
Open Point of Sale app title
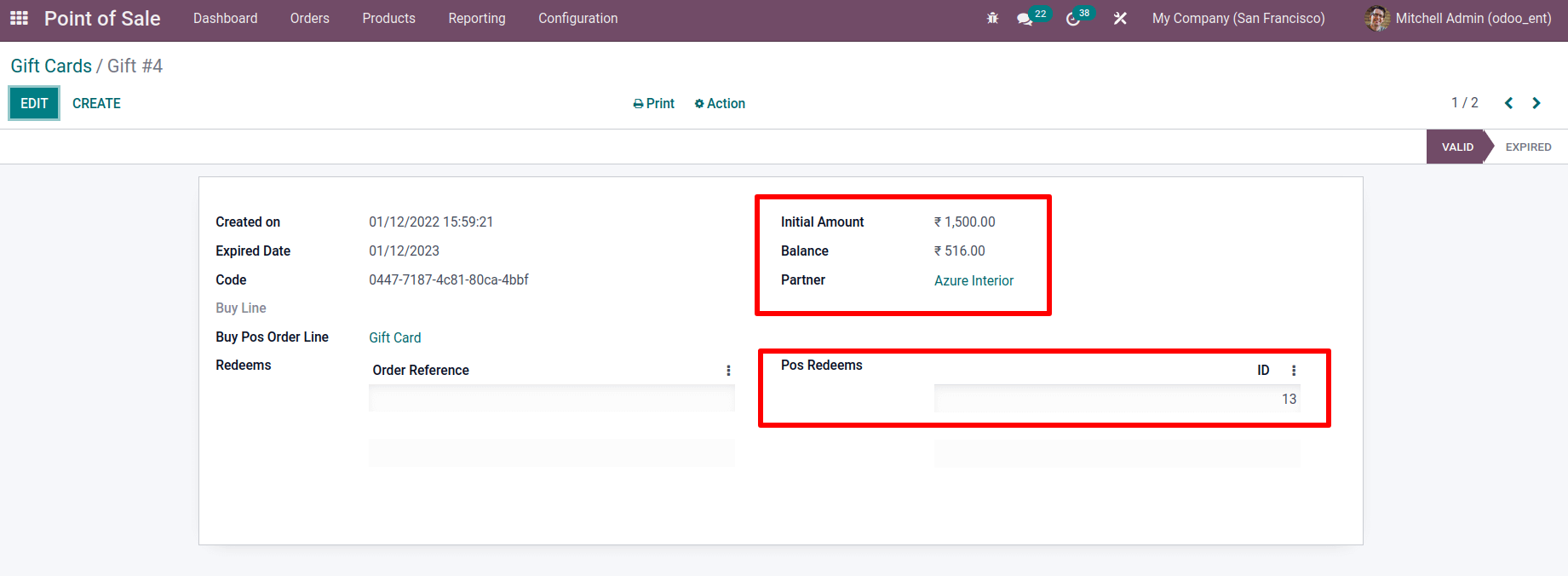click(x=102, y=18)
